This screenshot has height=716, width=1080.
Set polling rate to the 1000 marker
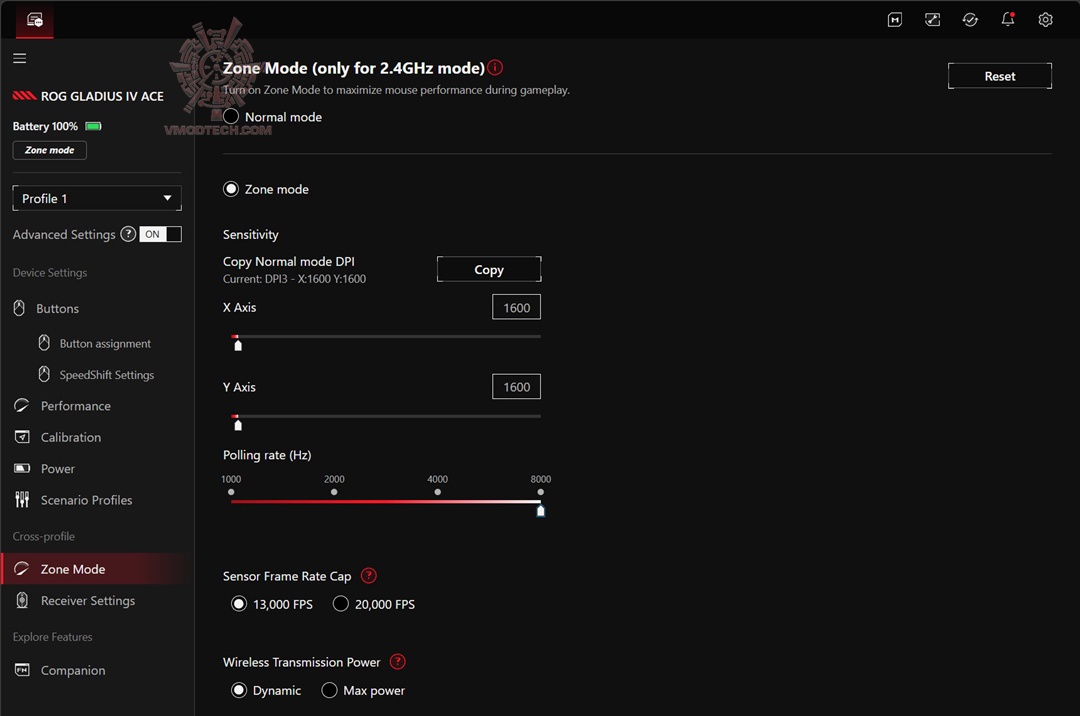pyautogui.click(x=231, y=492)
